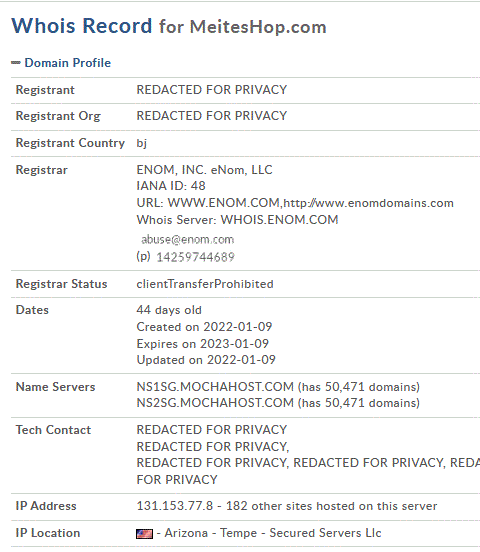Click the Domain Profile heading
The width and height of the screenshot is (480, 552).
[68, 63]
